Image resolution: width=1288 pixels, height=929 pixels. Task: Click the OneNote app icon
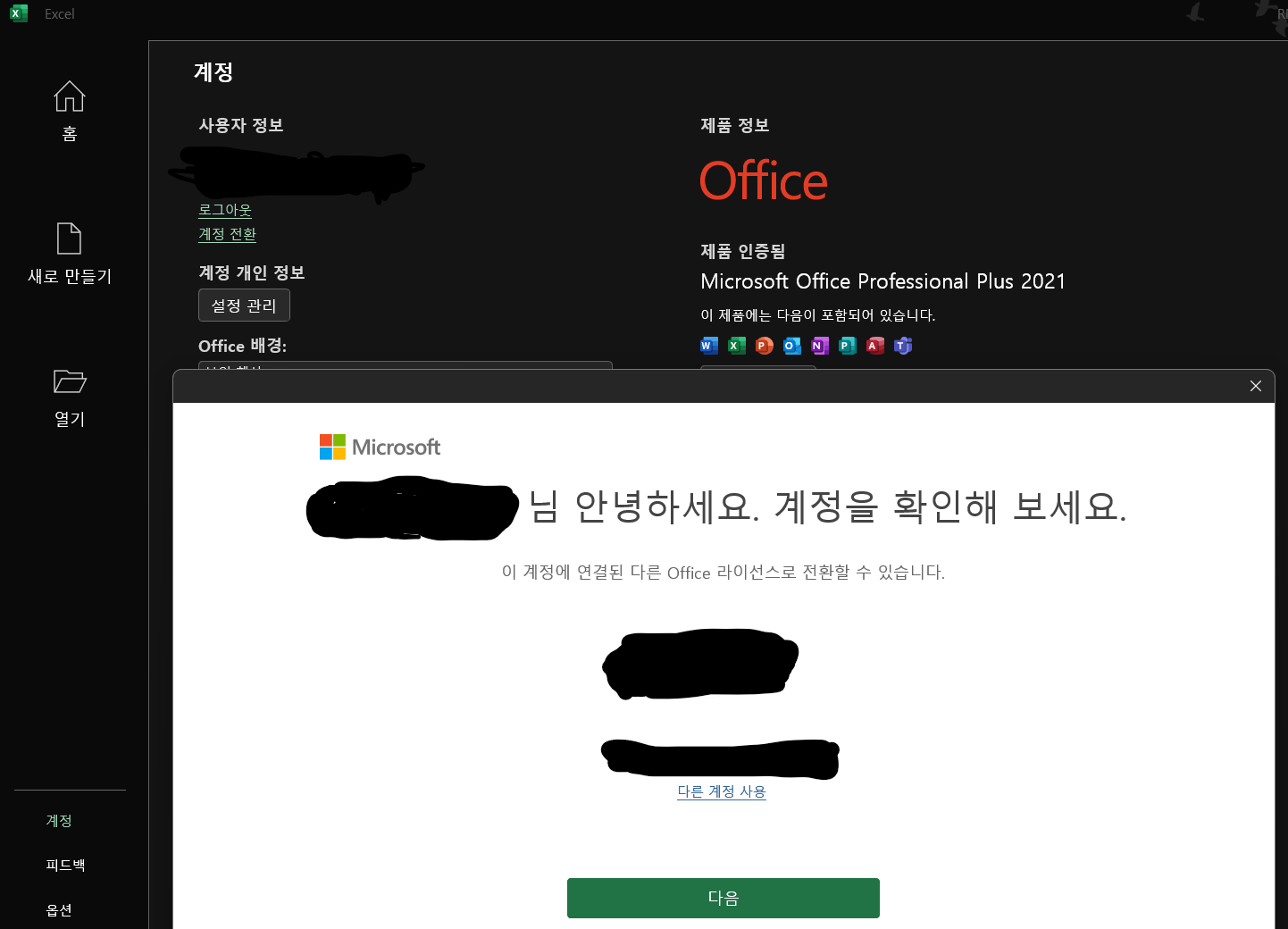click(820, 346)
